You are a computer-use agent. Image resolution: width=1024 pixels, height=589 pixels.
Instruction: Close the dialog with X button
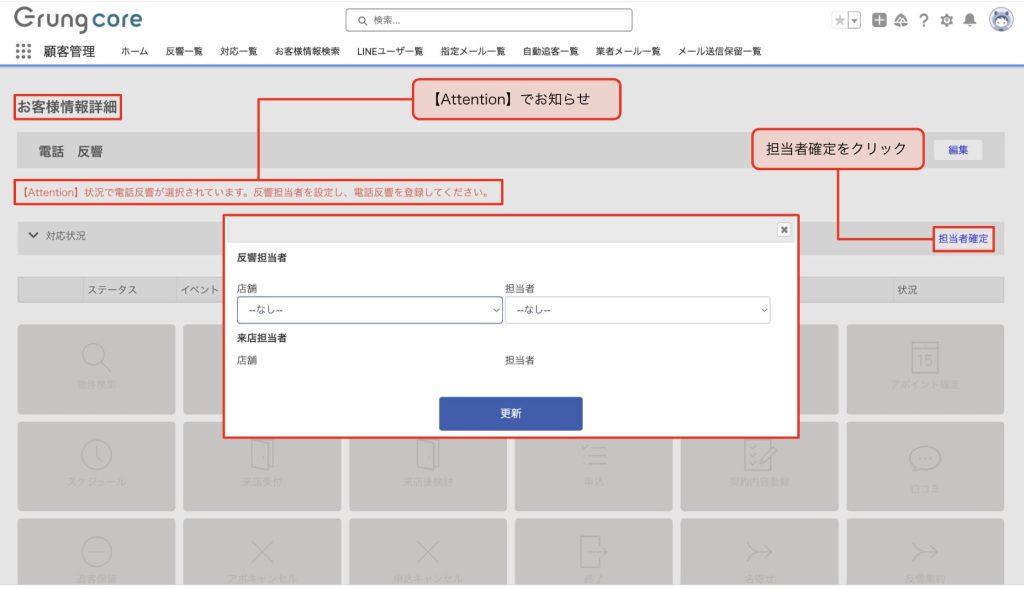(x=784, y=229)
